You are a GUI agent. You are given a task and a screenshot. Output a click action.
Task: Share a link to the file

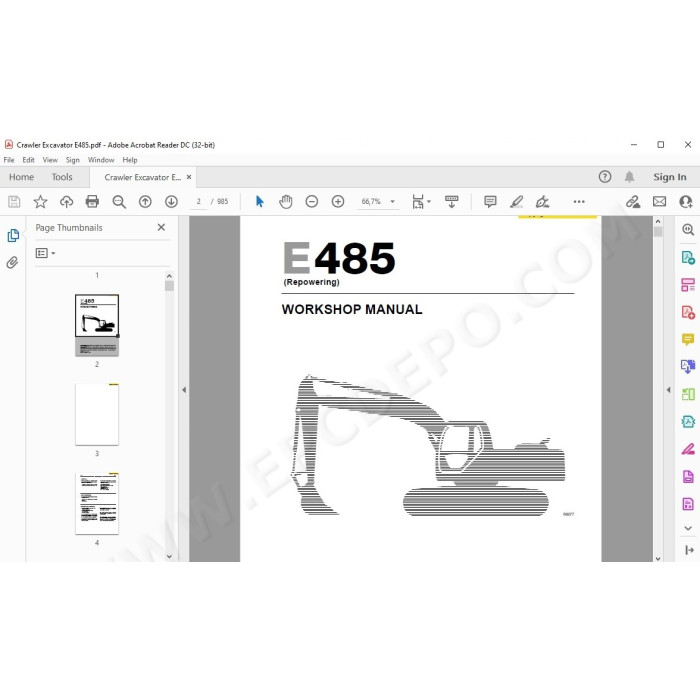tap(633, 202)
